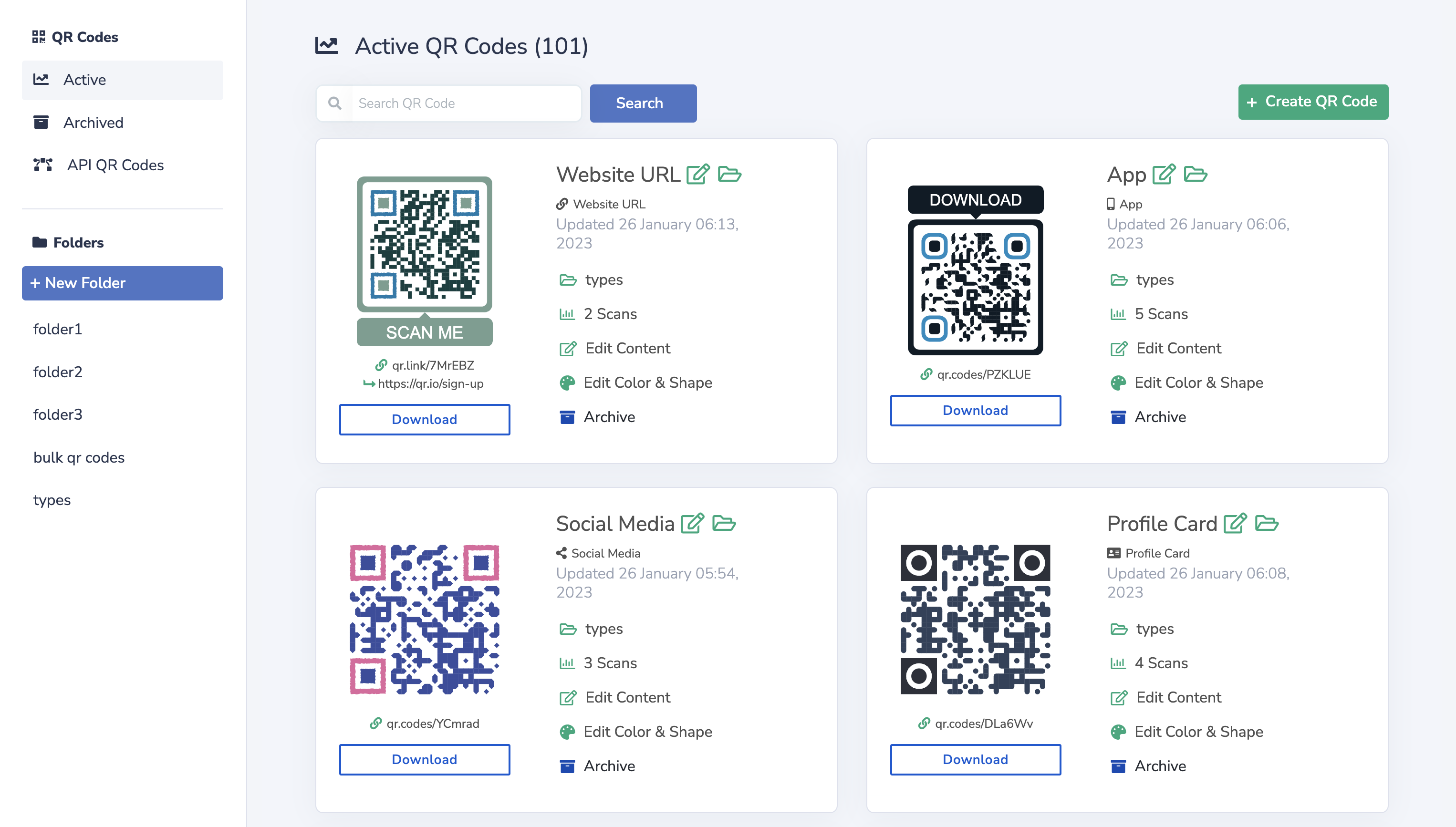
Task: Click the share icon next to Social Media type
Action: tap(562, 553)
